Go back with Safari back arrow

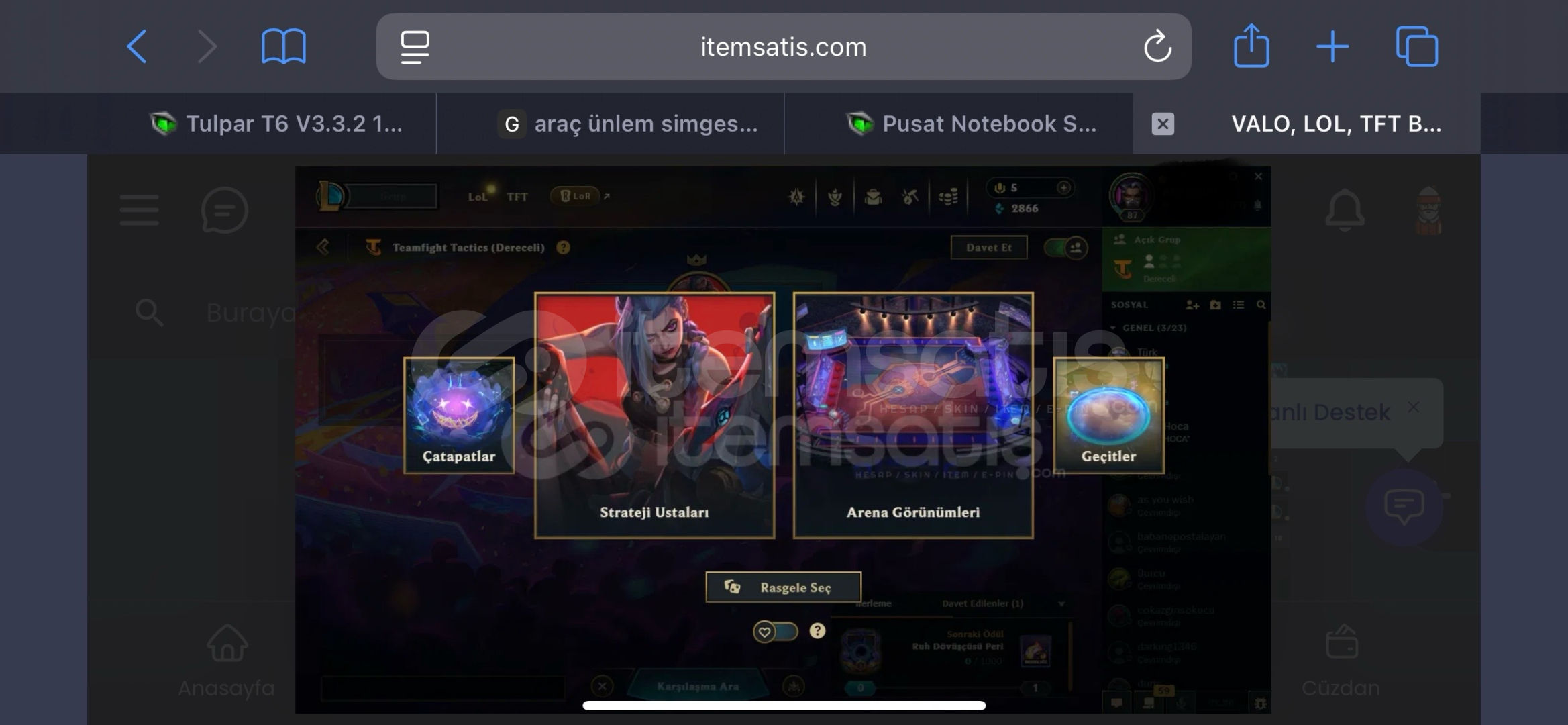pos(137,47)
